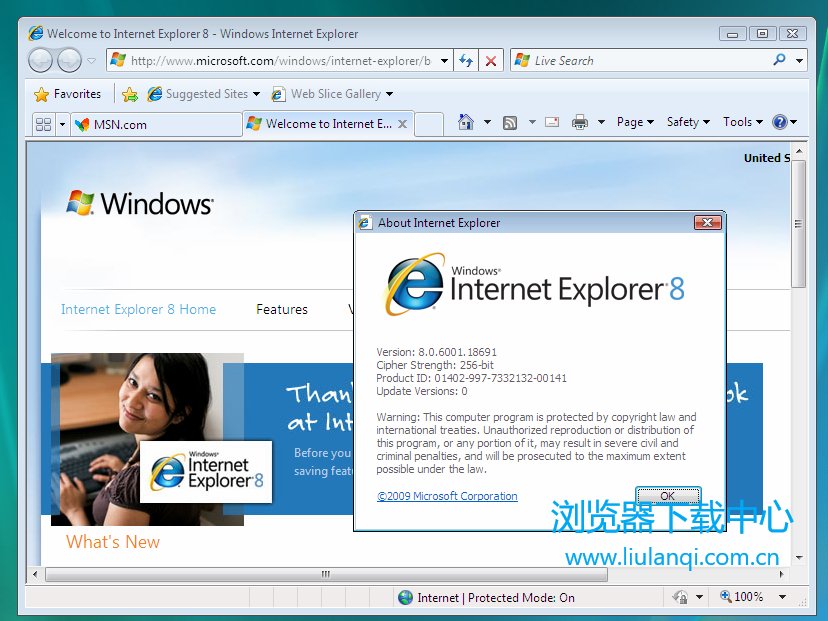
Task: Expand the zoom level dropdown arrow
Action: [x=782, y=597]
